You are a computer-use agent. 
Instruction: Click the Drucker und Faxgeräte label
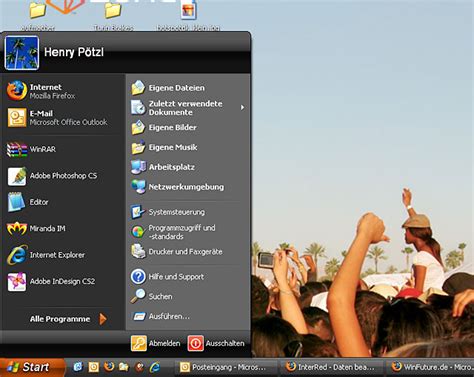pos(185,252)
